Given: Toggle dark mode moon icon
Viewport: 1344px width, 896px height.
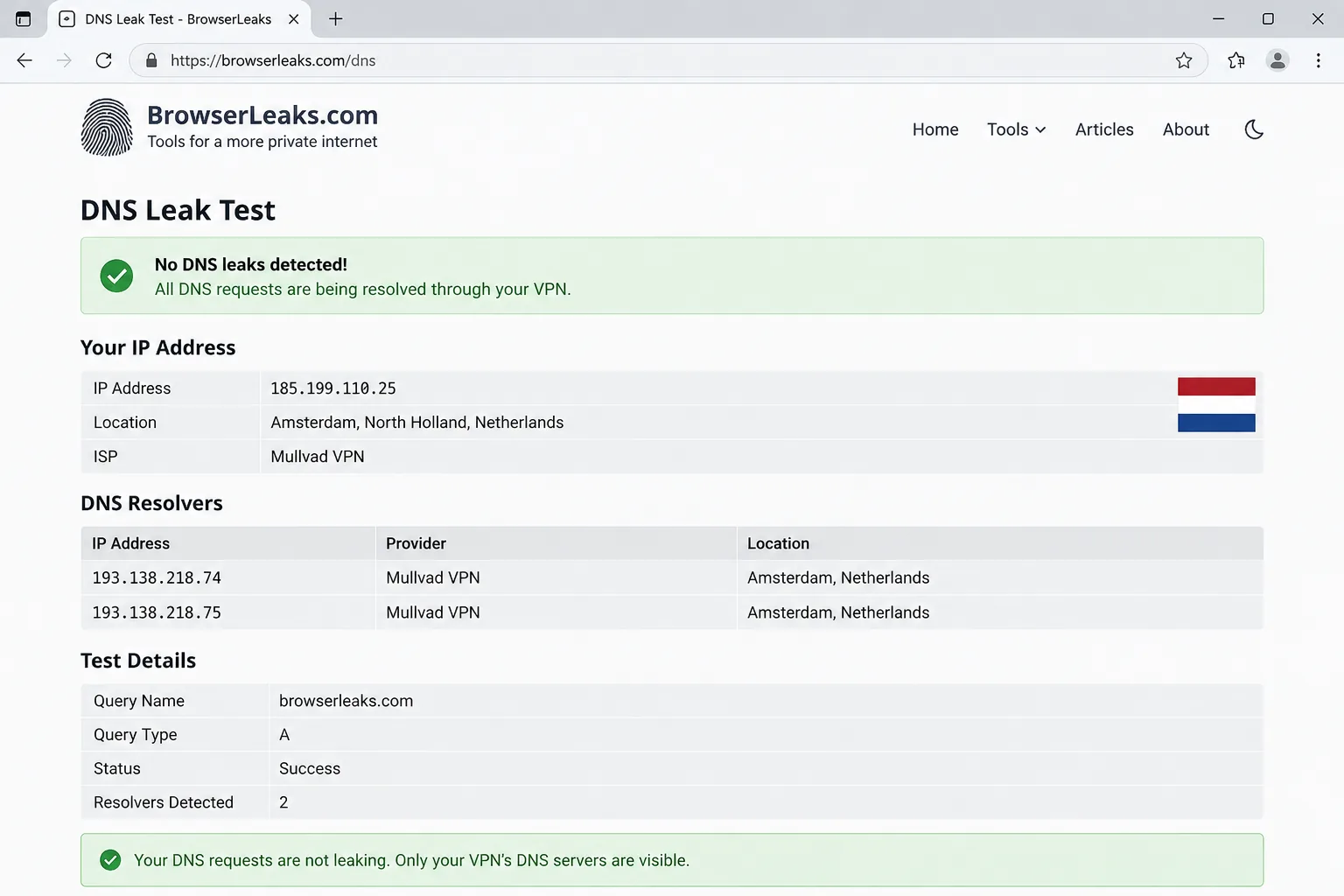Looking at the screenshot, I should click(1254, 129).
